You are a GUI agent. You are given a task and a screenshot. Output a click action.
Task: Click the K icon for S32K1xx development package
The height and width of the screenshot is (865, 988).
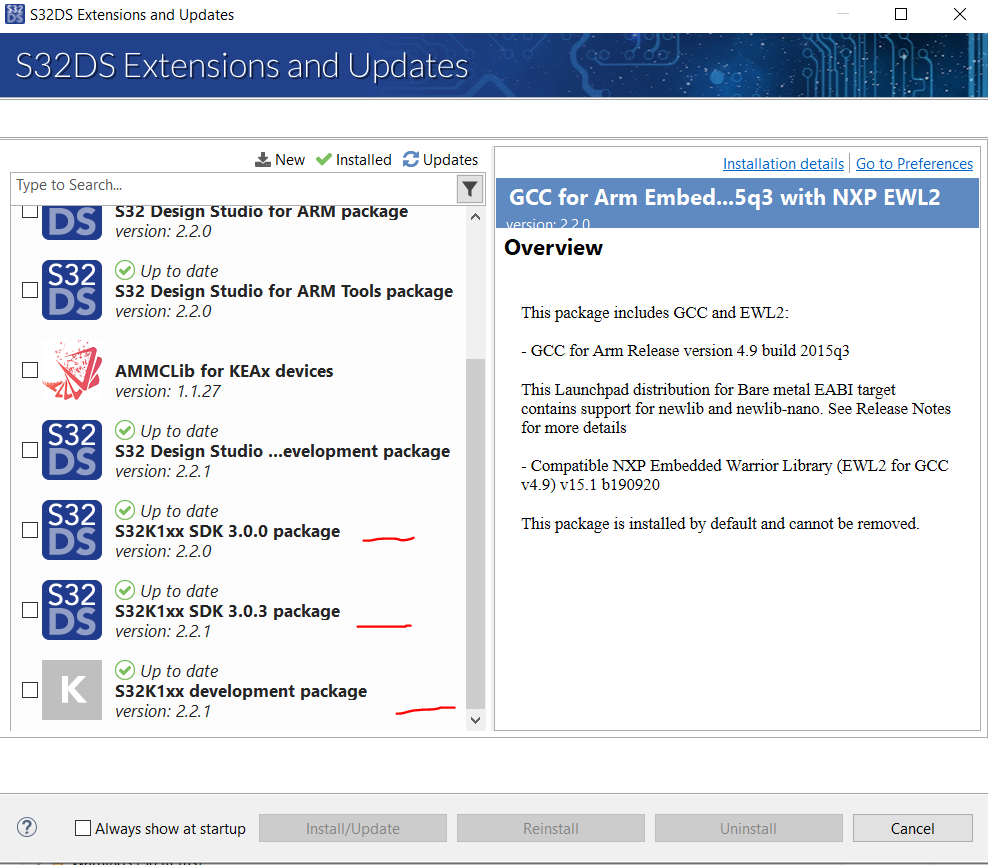tap(71, 690)
